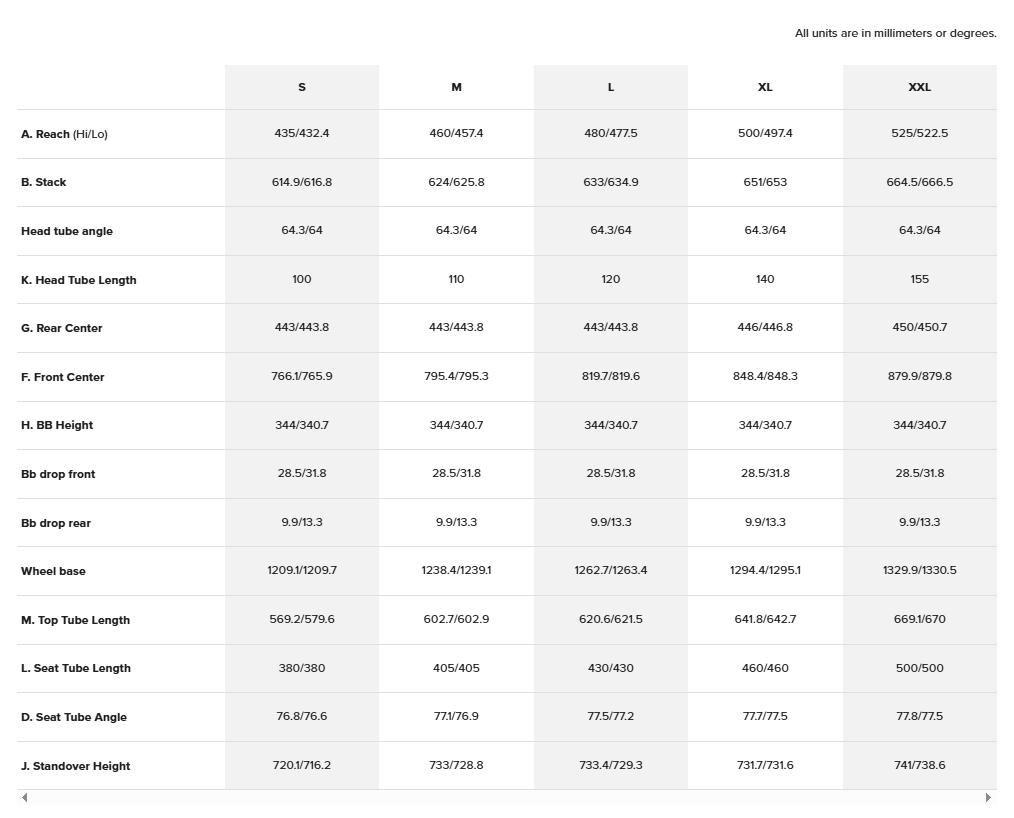1014x818 pixels.
Task: Select the S size column header
Action: tap(302, 87)
